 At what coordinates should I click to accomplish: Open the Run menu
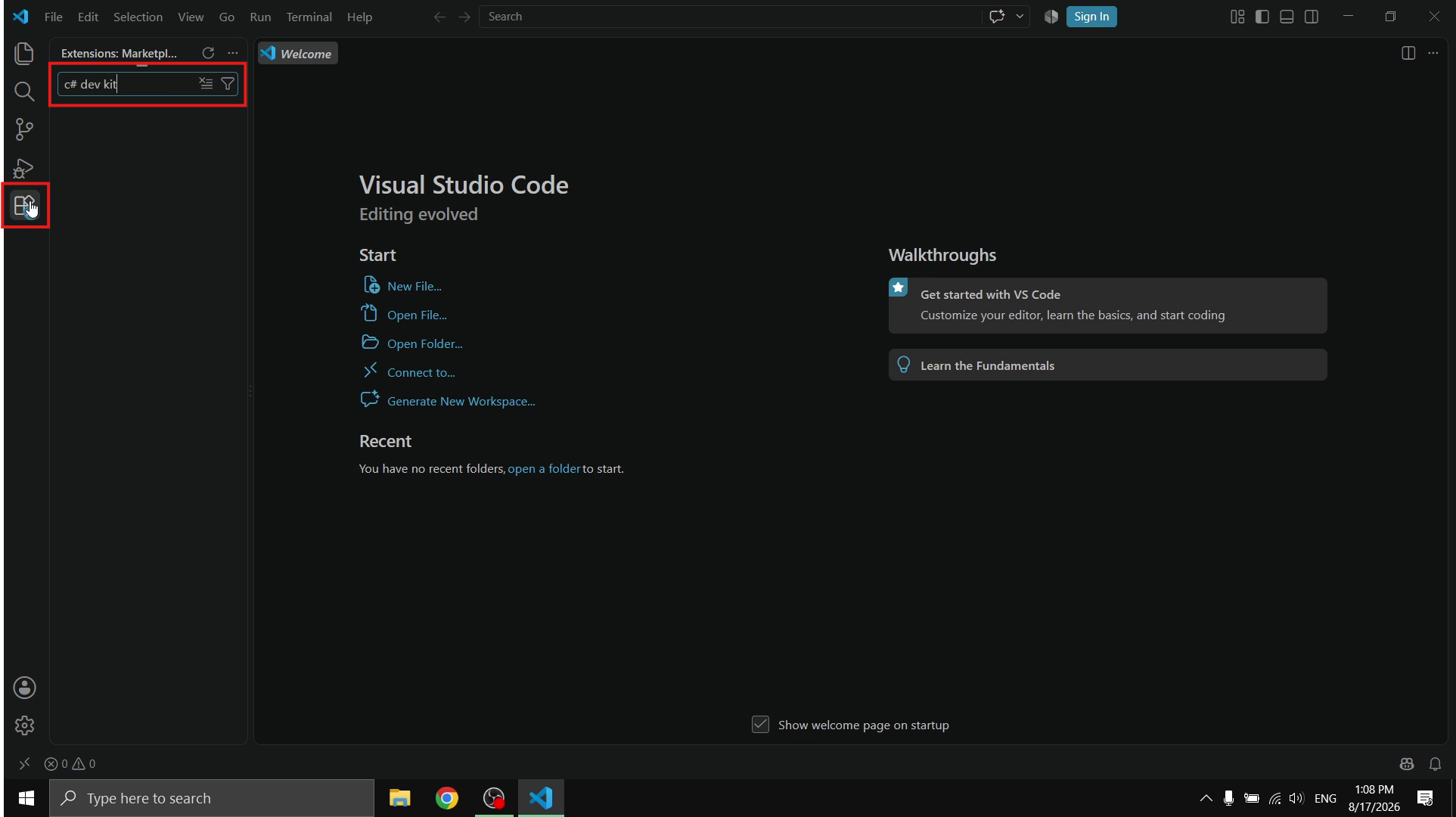(260, 17)
